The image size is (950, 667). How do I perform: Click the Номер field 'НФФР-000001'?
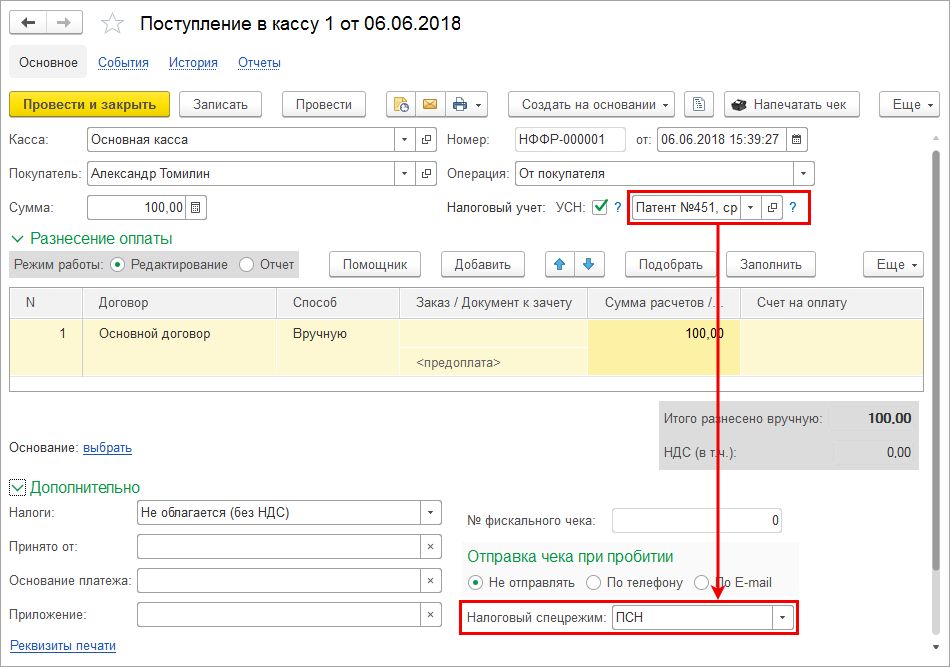[x=570, y=139]
